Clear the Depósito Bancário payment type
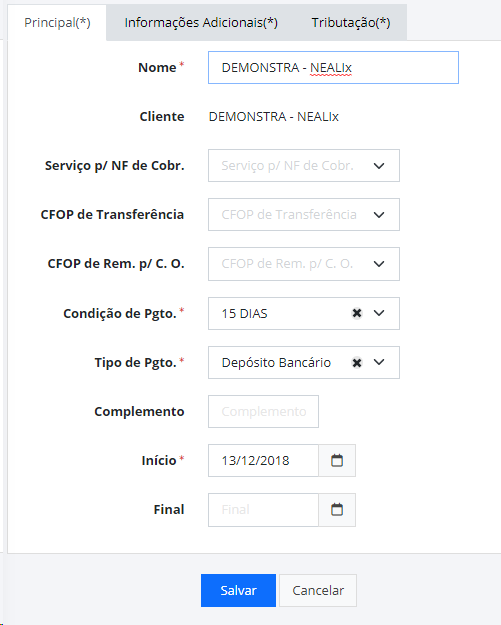Image resolution: width=501 pixels, height=625 pixels. pos(357,363)
